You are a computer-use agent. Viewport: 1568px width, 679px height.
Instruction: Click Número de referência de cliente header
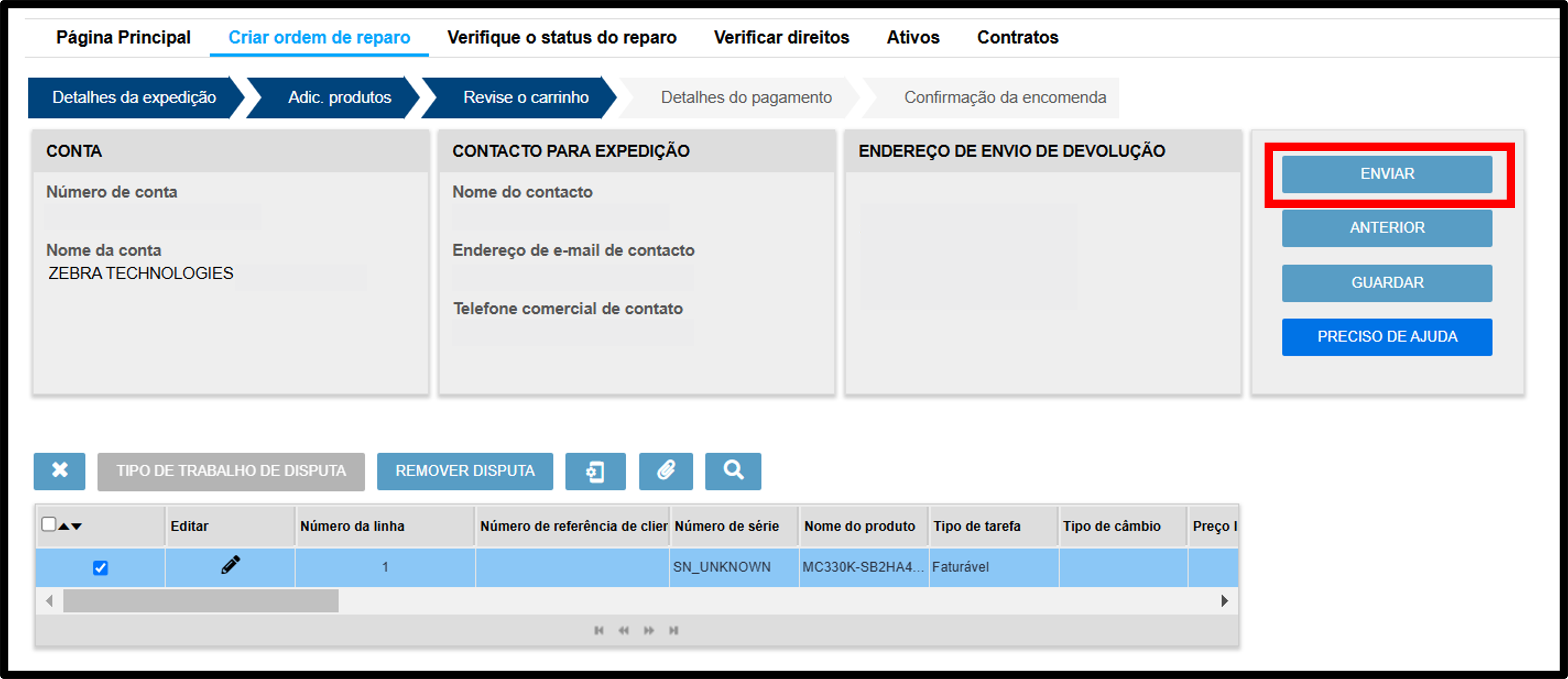pos(572,526)
